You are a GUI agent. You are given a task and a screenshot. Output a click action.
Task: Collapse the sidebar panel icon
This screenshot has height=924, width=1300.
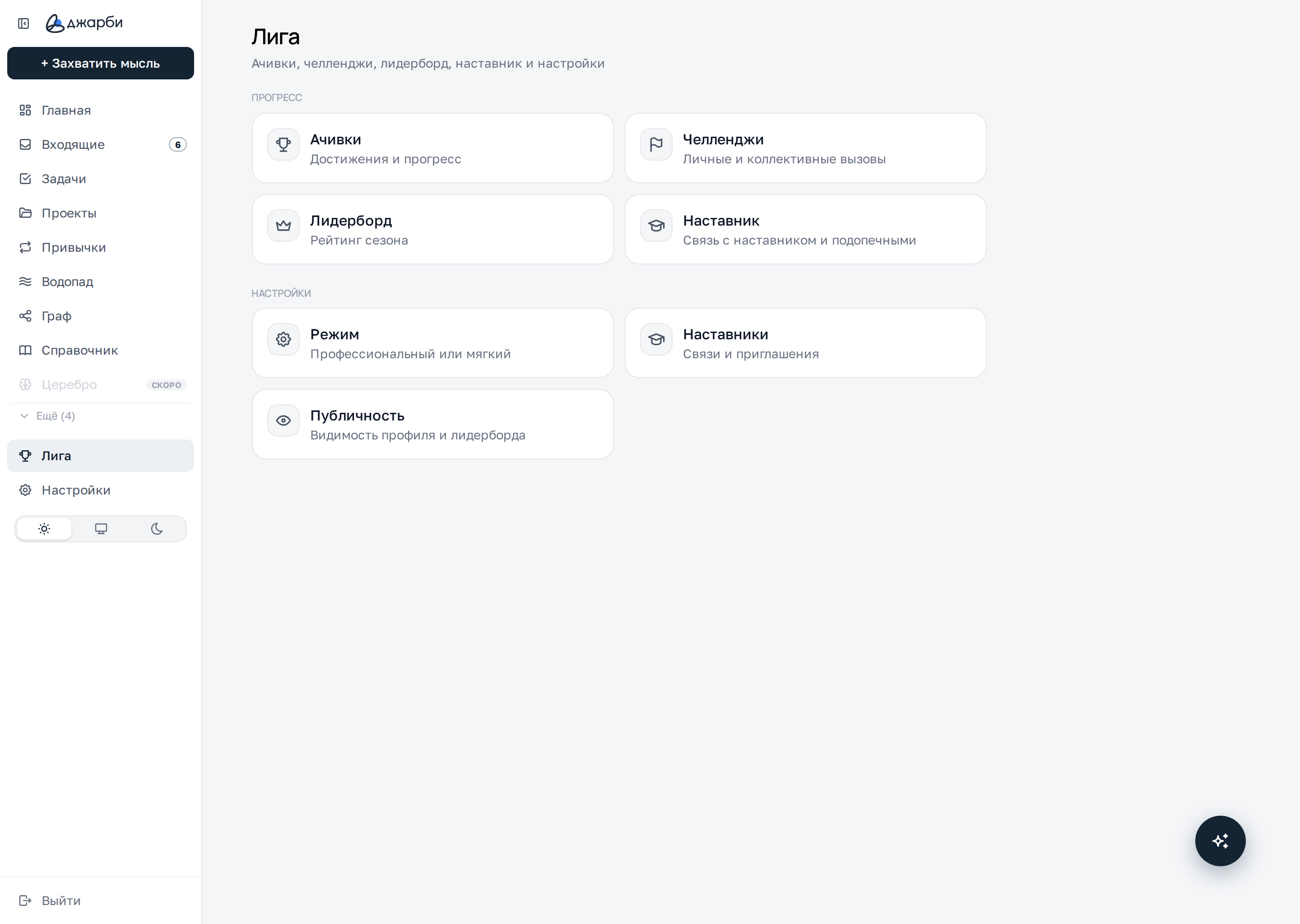23,23
